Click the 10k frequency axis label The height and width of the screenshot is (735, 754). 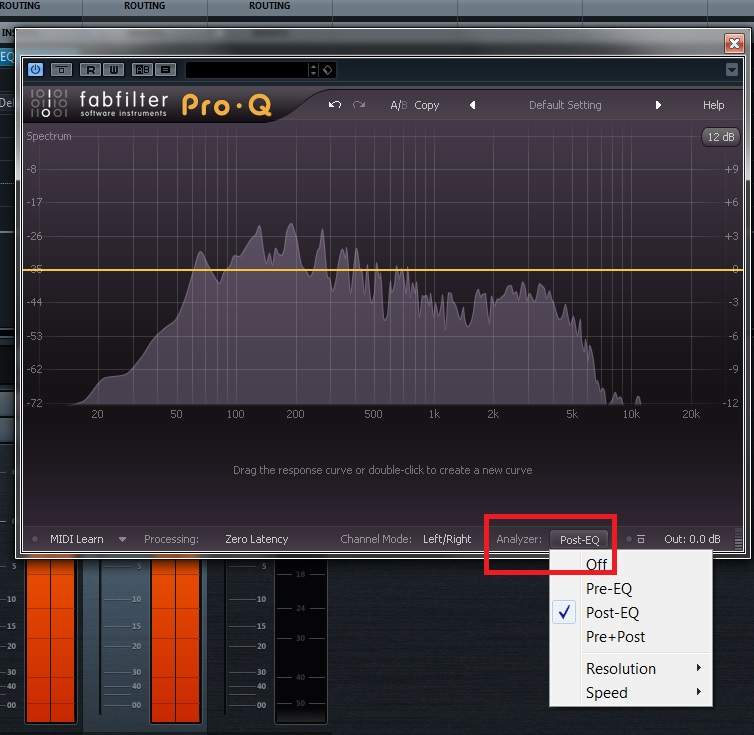631,414
